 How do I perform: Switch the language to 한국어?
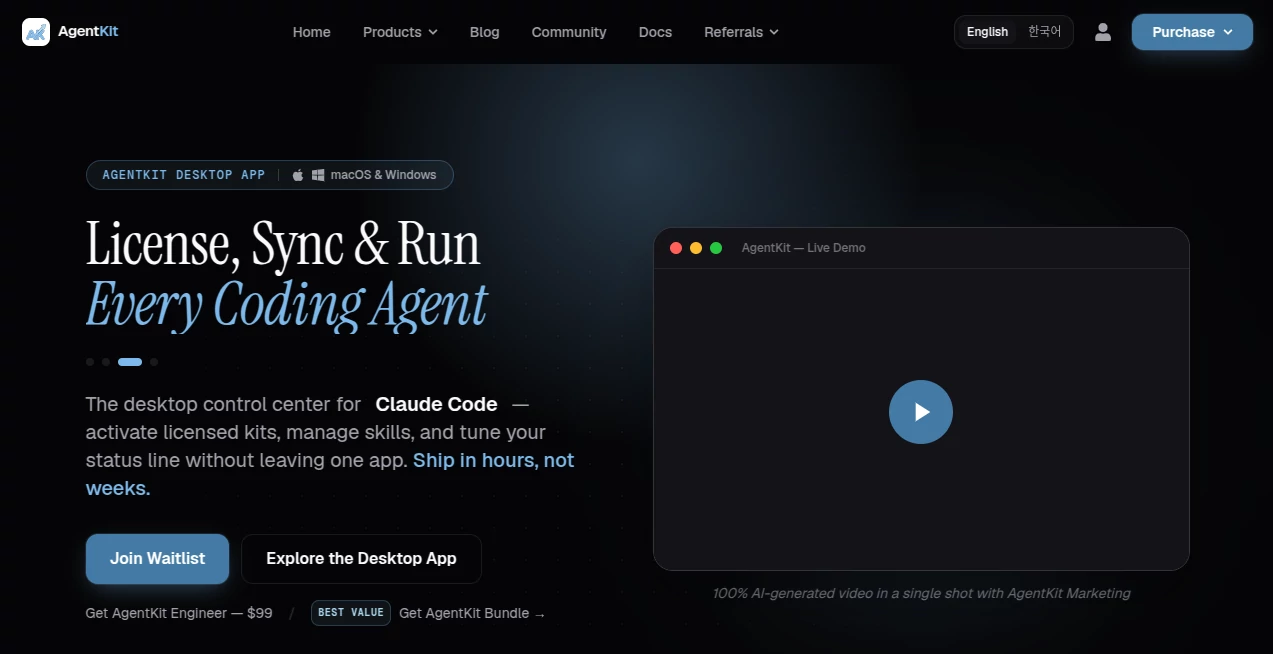1044,32
